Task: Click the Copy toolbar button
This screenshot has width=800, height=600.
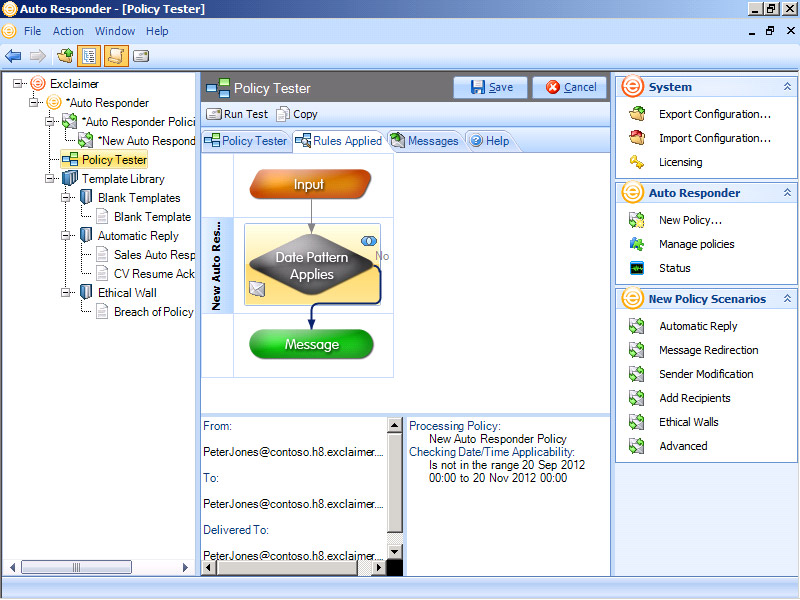Action: (x=297, y=114)
